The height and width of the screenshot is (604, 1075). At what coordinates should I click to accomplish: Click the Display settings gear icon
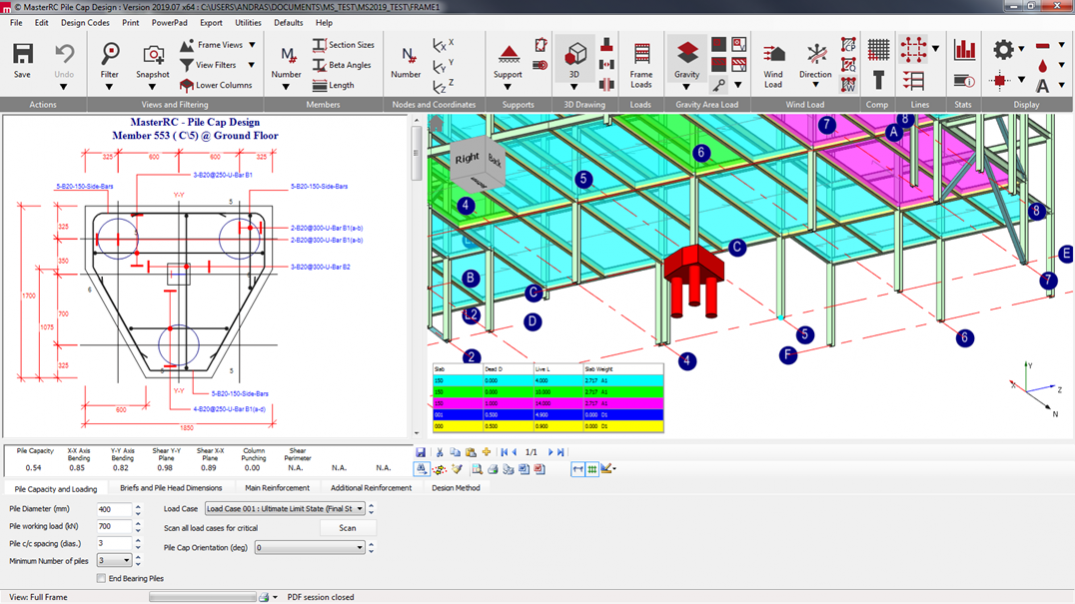click(1004, 49)
